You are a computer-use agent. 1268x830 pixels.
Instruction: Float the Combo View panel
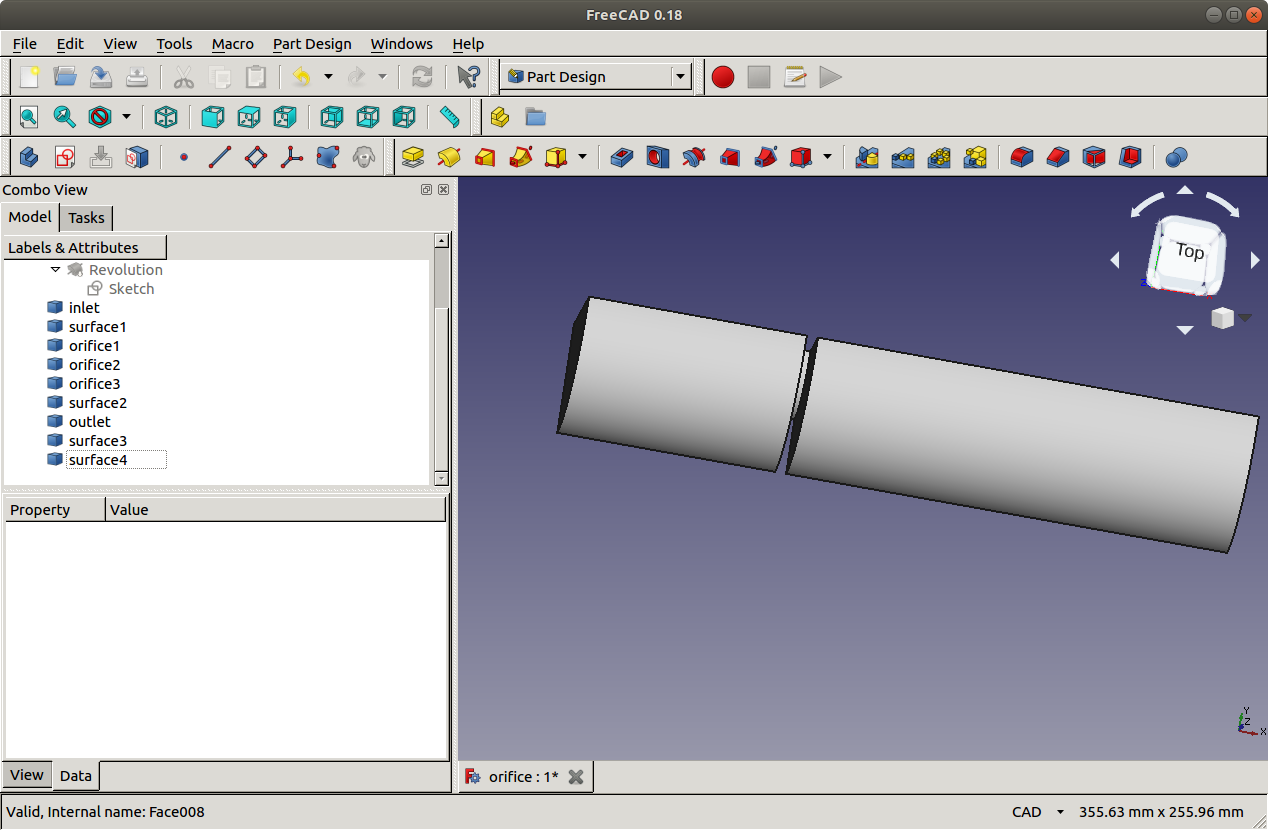click(x=427, y=190)
